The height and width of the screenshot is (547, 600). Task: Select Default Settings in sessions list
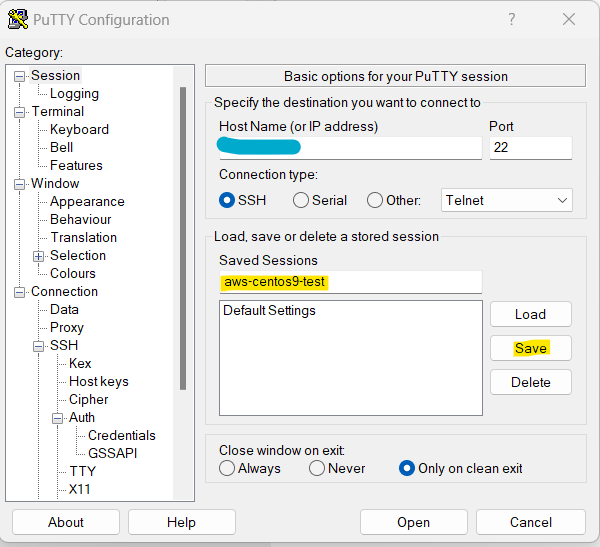point(269,310)
